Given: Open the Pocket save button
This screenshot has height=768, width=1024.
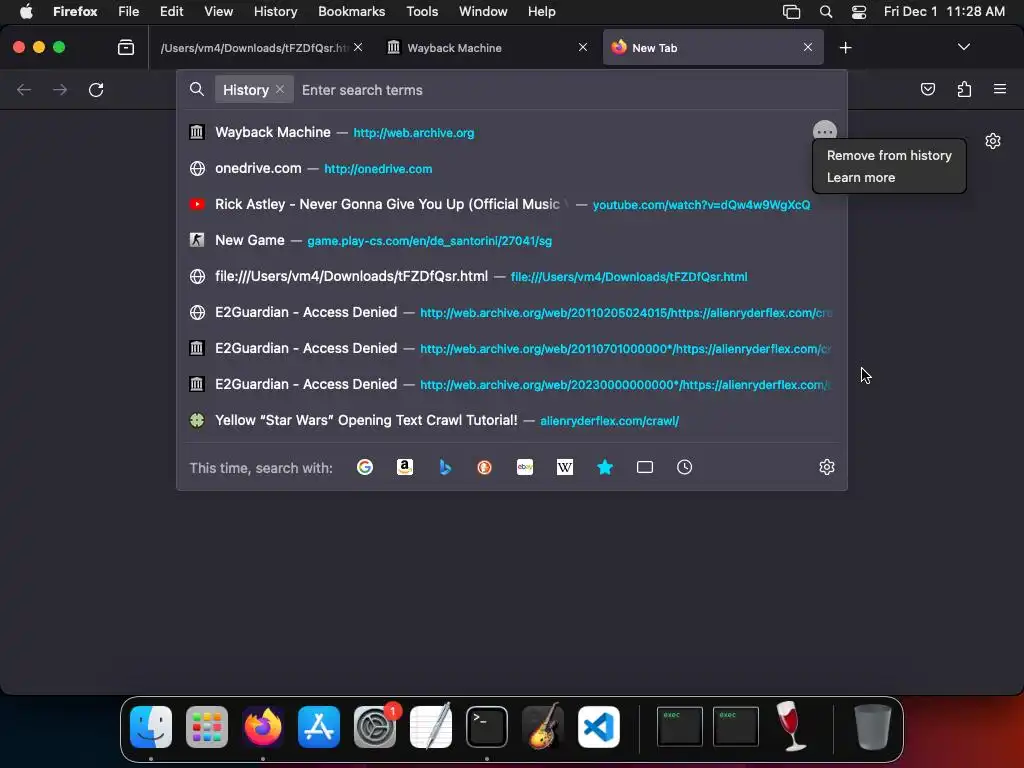Looking at the screenshot, I should pyautogui.click(x=927, y=89).
